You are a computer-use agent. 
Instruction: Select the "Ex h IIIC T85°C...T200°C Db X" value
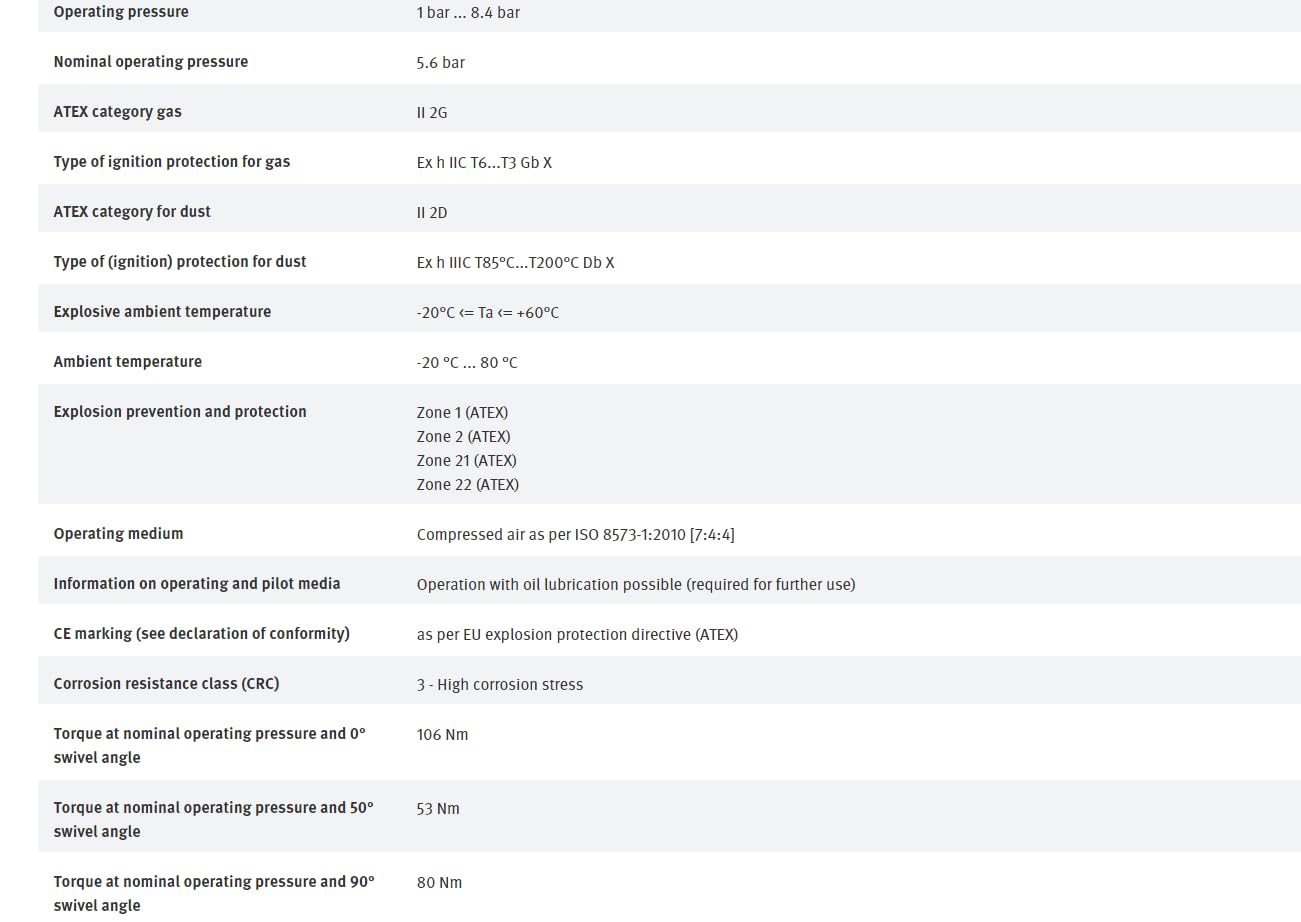click(515, 262)
